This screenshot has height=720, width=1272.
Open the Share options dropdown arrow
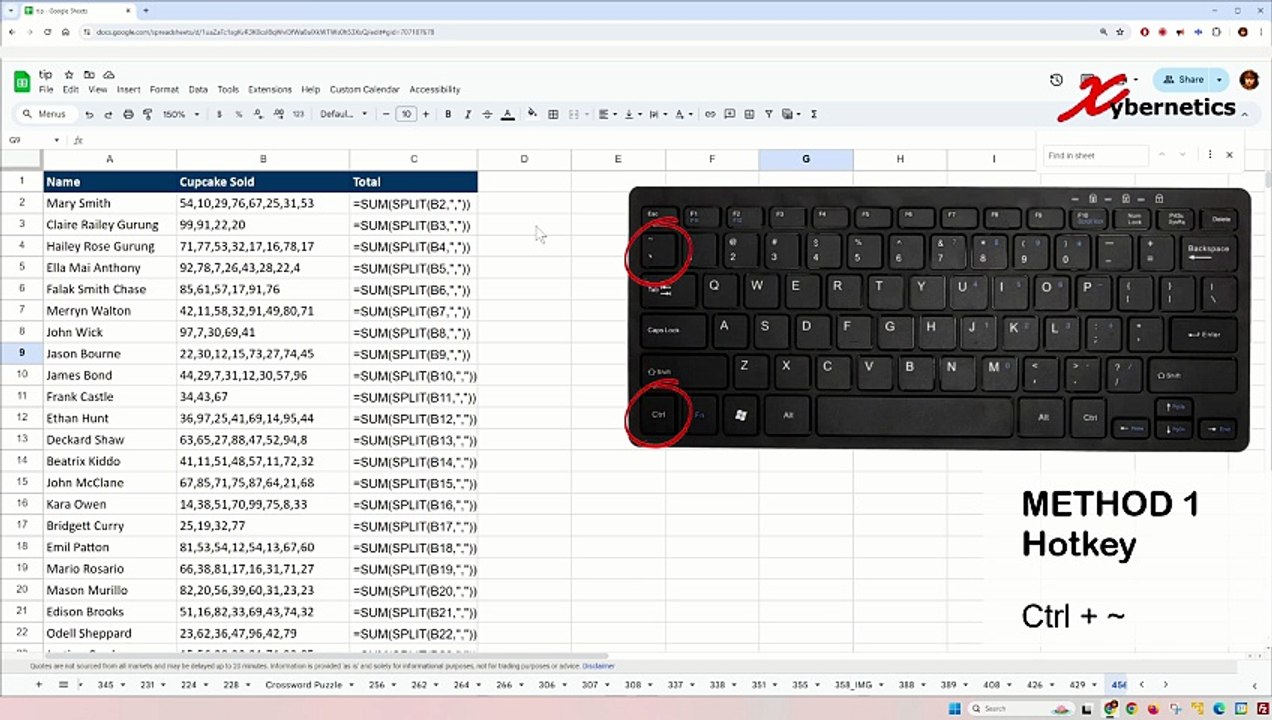tap(1219, 80)
